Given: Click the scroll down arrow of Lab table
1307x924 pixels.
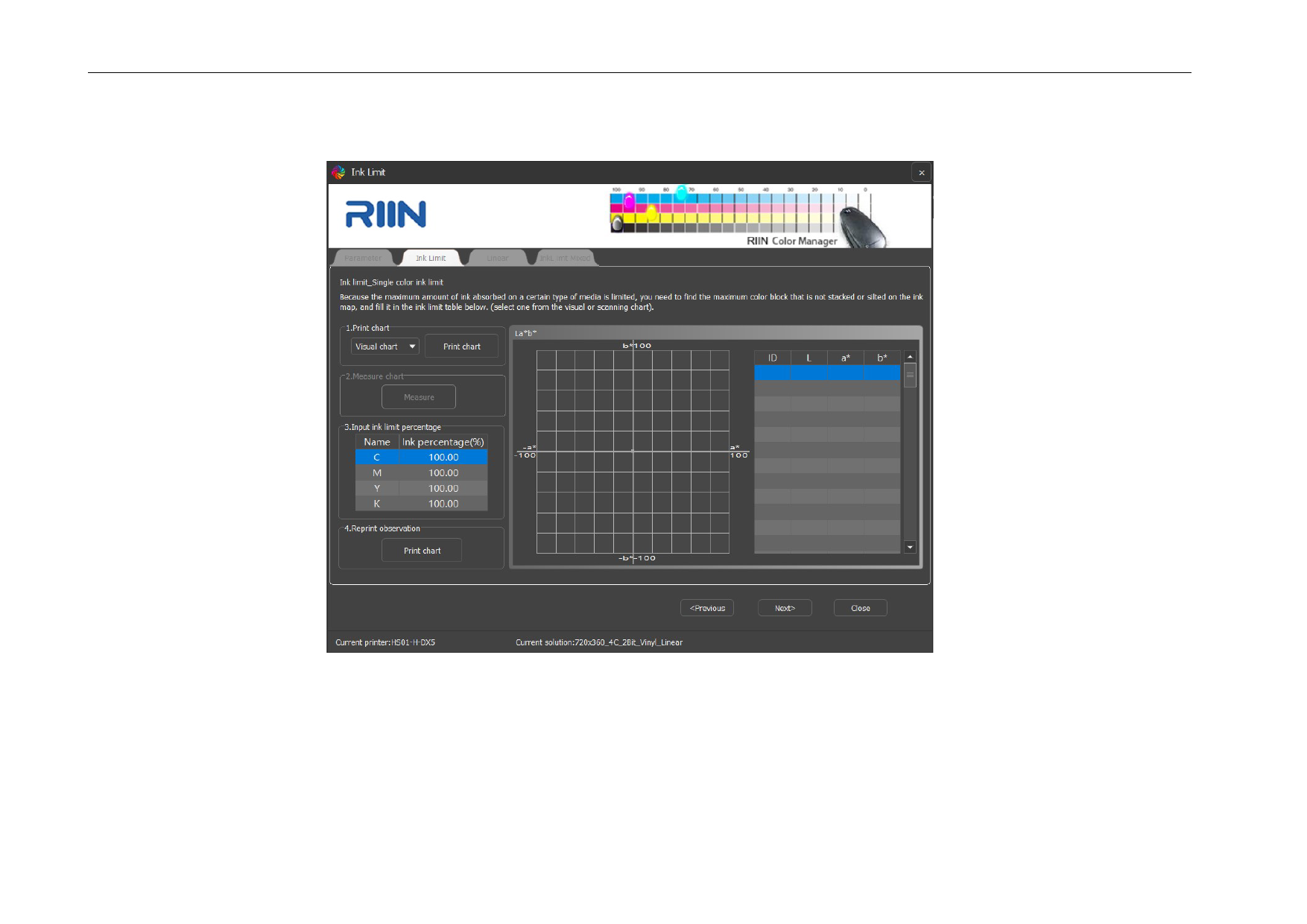Looking at the screenshot, I should pyautogui.click(x=910, y=547).
